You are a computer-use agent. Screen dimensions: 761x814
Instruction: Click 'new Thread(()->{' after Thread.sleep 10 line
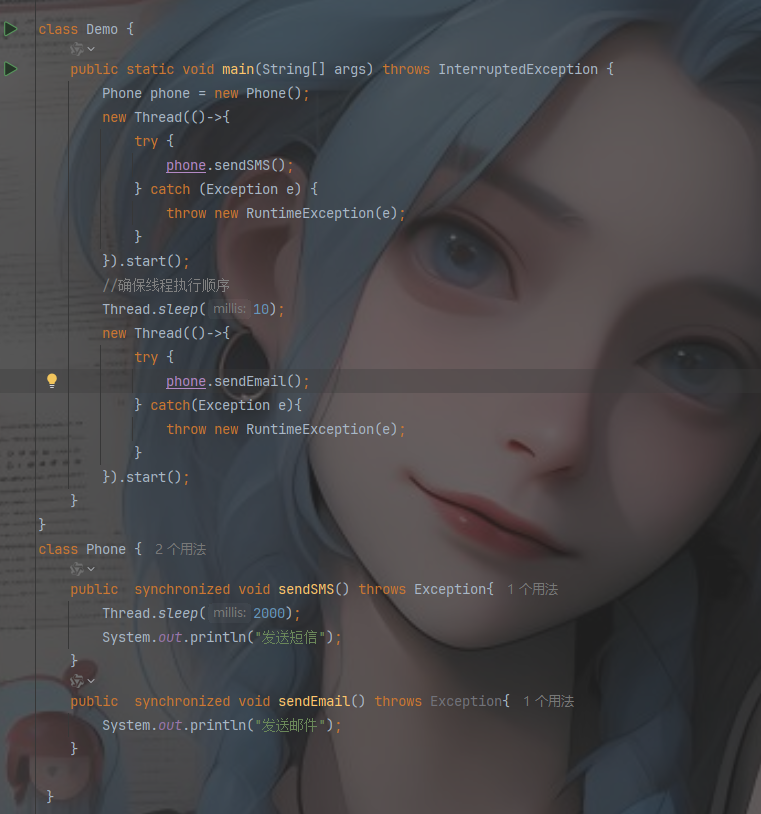(166, 333)
